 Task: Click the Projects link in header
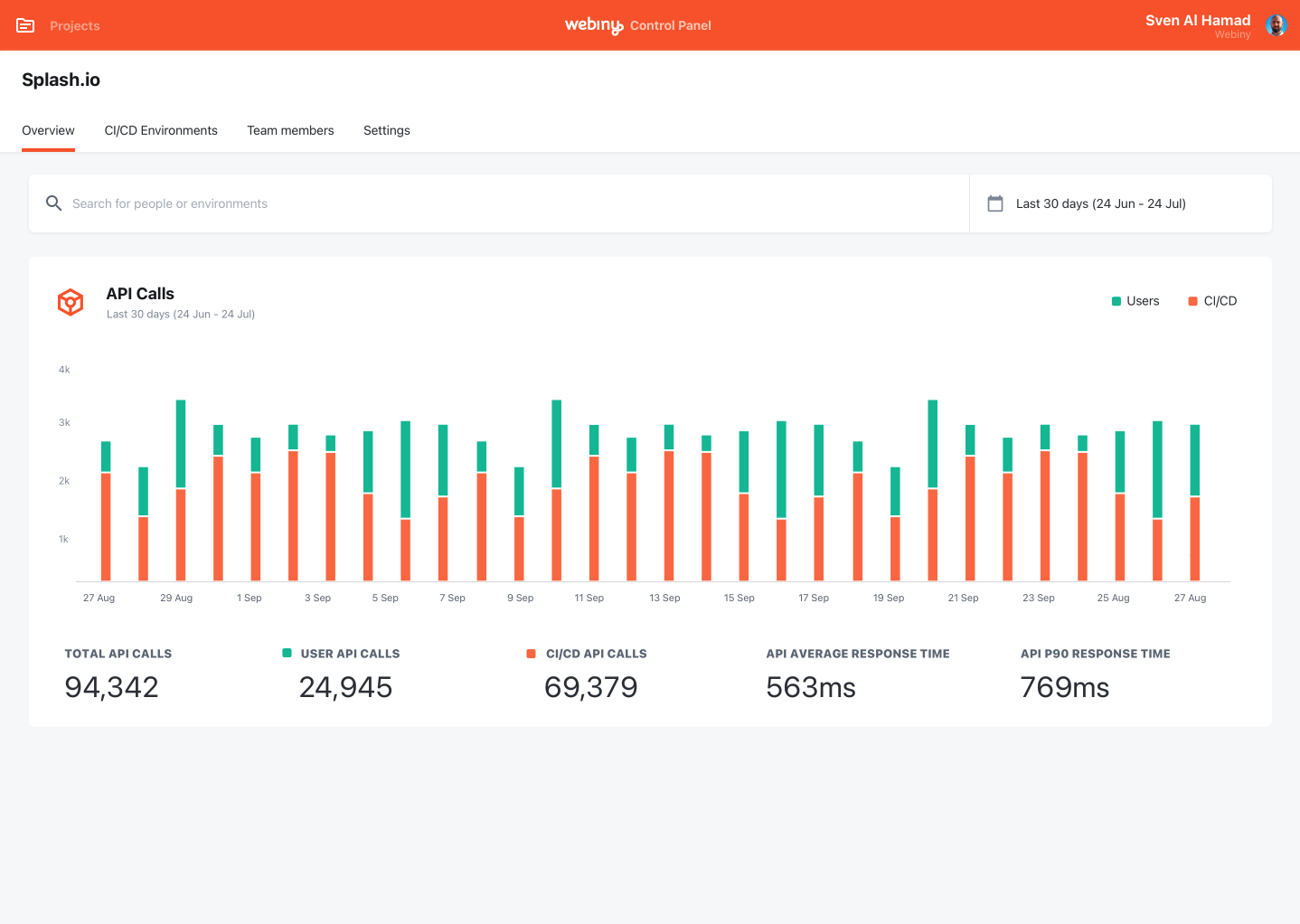click(x=75, y=25)
